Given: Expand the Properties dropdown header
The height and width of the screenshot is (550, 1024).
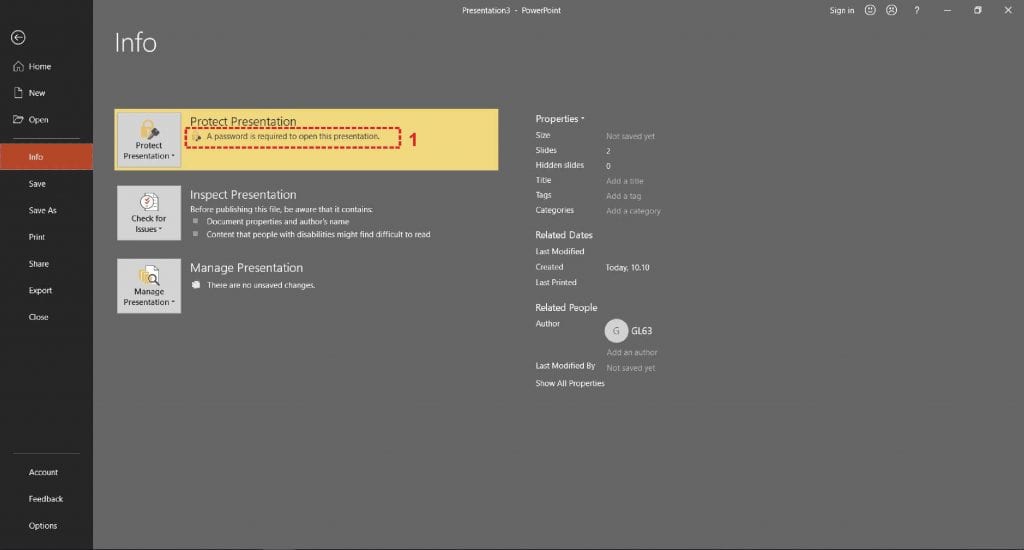Looking at the screenshot, I should (x=560, y=119).
